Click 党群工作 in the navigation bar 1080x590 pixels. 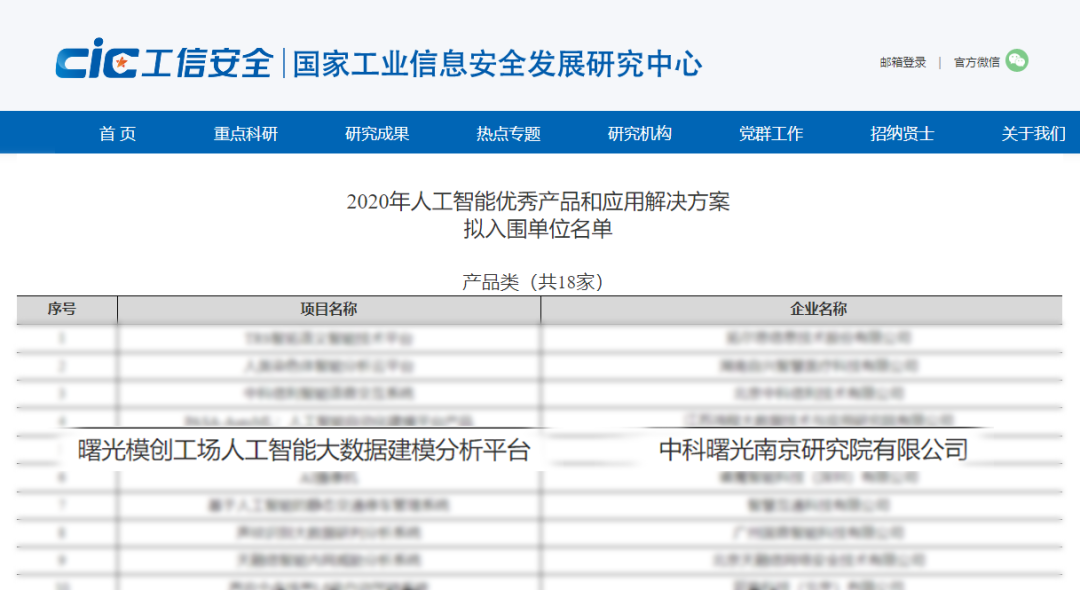tap(770, 134)
